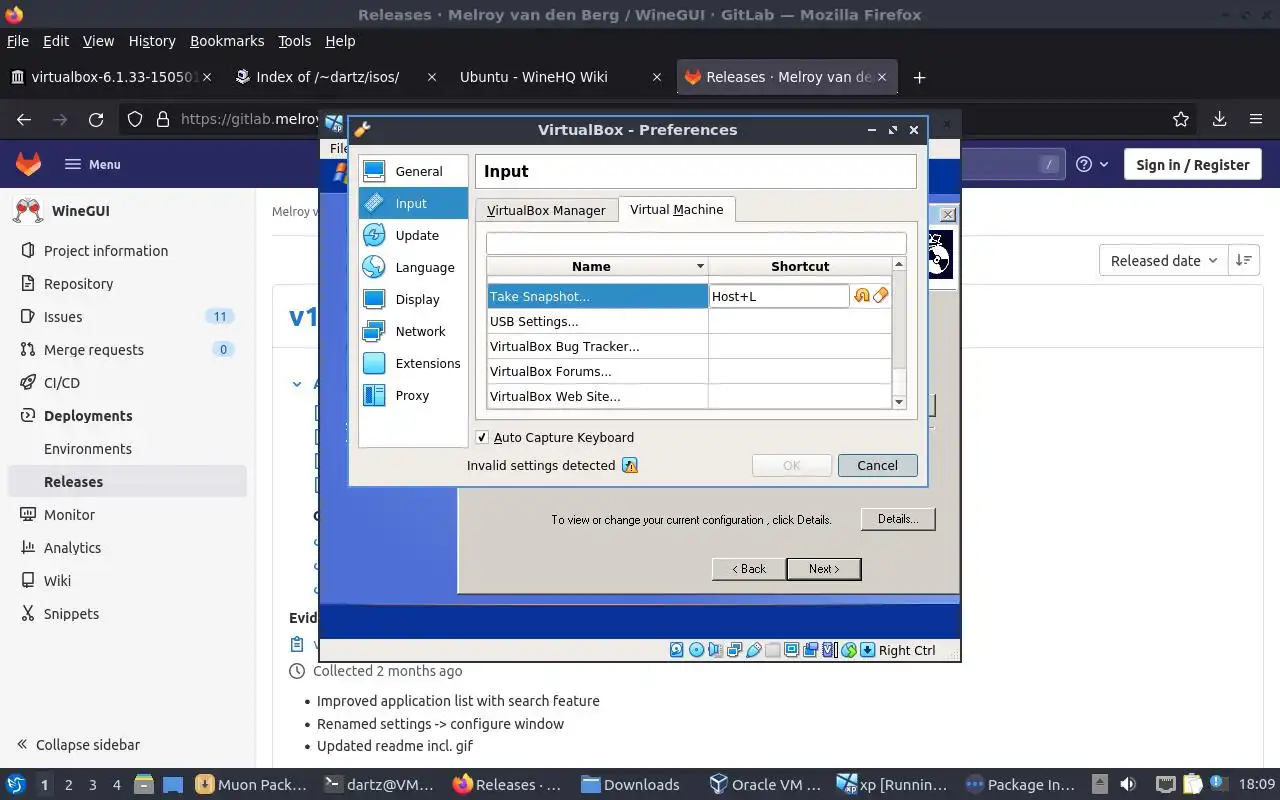Image resolution: width=1280 pixels, height=800 pixels.
Task: Click virtualization V icon in VM status bar
Action: pyautogui.click(x=828, y=650)
